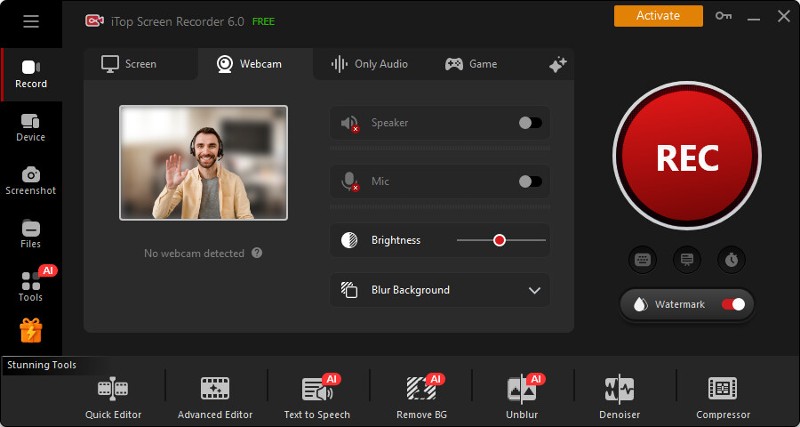Click the countdown timer icon below REC

(731, 260)
